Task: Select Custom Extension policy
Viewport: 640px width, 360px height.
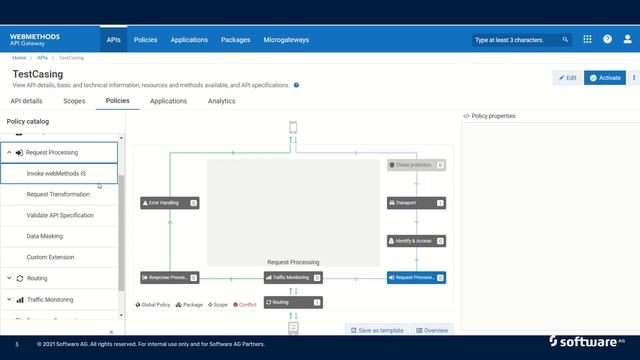Action: 59,257
